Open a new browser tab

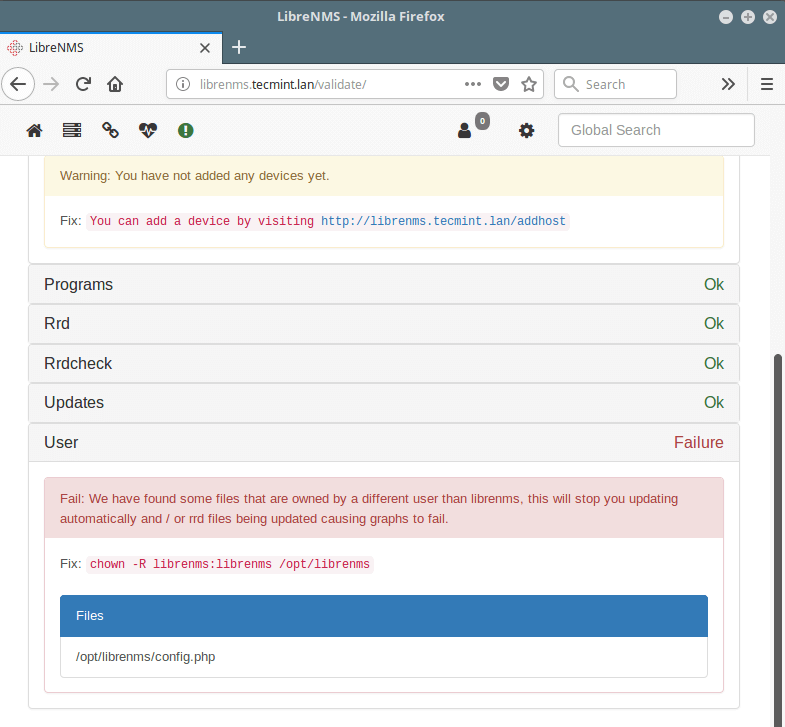[239, 47]
